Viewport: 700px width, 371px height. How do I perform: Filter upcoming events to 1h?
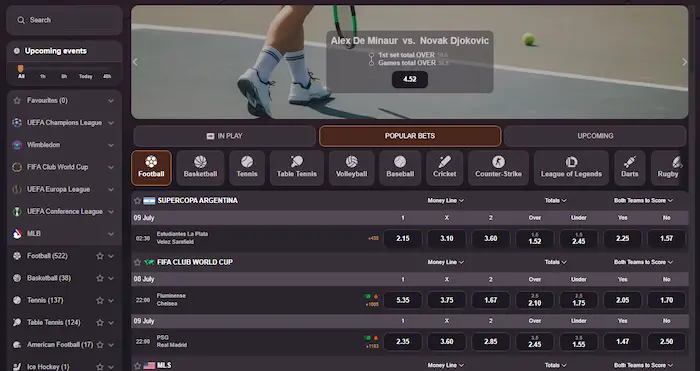[x=43, y=76]
